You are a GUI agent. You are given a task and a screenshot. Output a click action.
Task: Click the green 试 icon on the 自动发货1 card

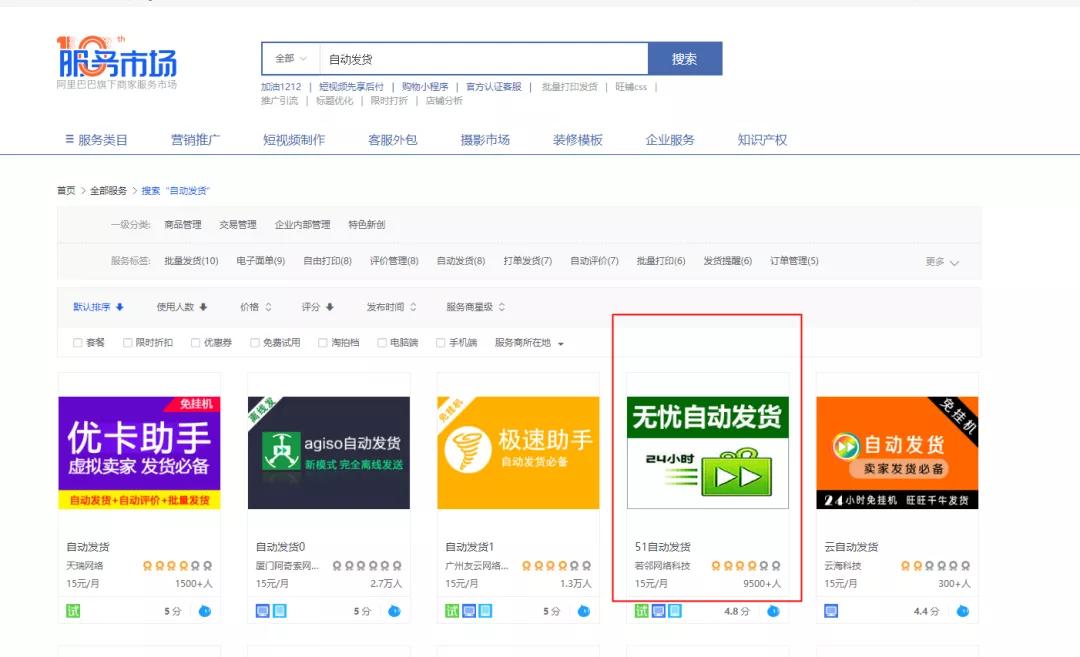point(452,611)
